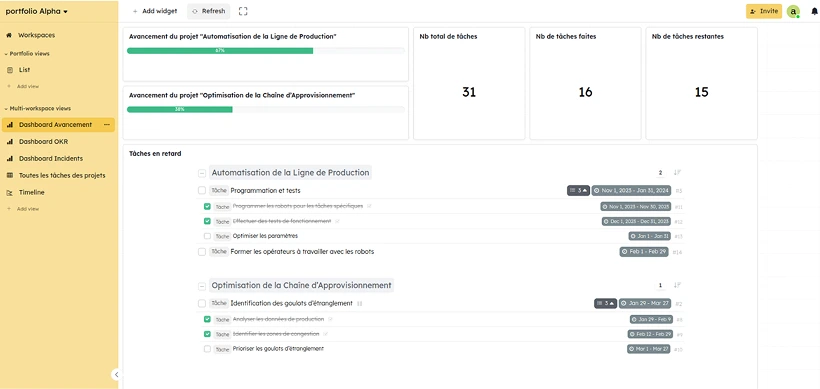Viewport: 820px width, 389px height.
Task: Click the Feb 1 - Feb 29 date badge
Action: pos(644,251)
